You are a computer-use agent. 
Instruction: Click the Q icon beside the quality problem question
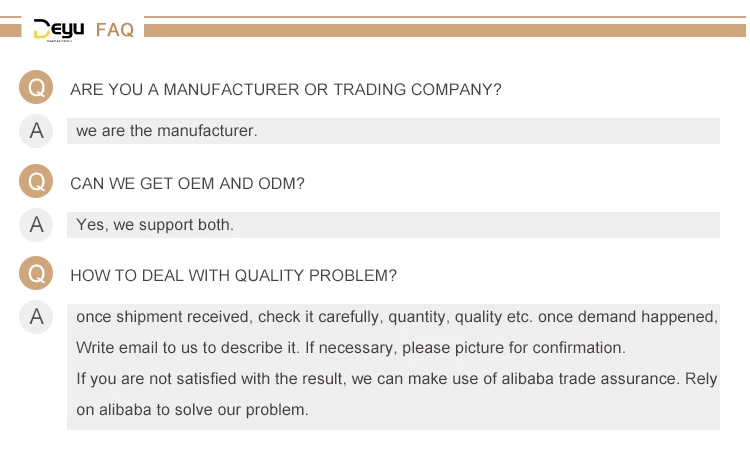(x=36, y=273)
